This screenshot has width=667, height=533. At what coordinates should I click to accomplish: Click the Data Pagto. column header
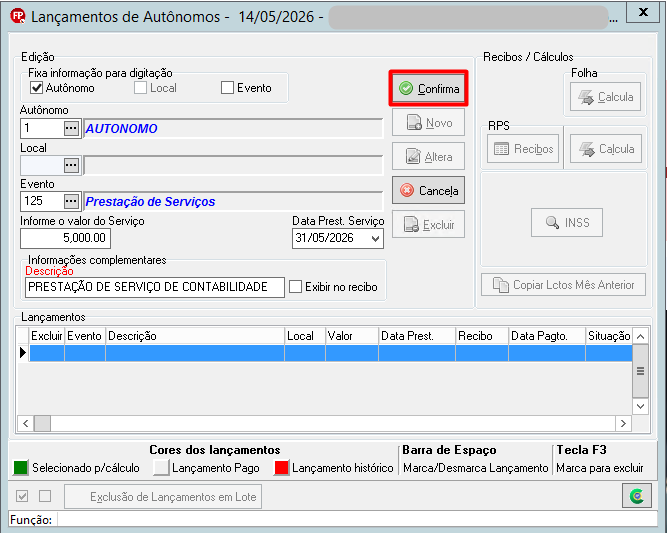tap(547, 336)
